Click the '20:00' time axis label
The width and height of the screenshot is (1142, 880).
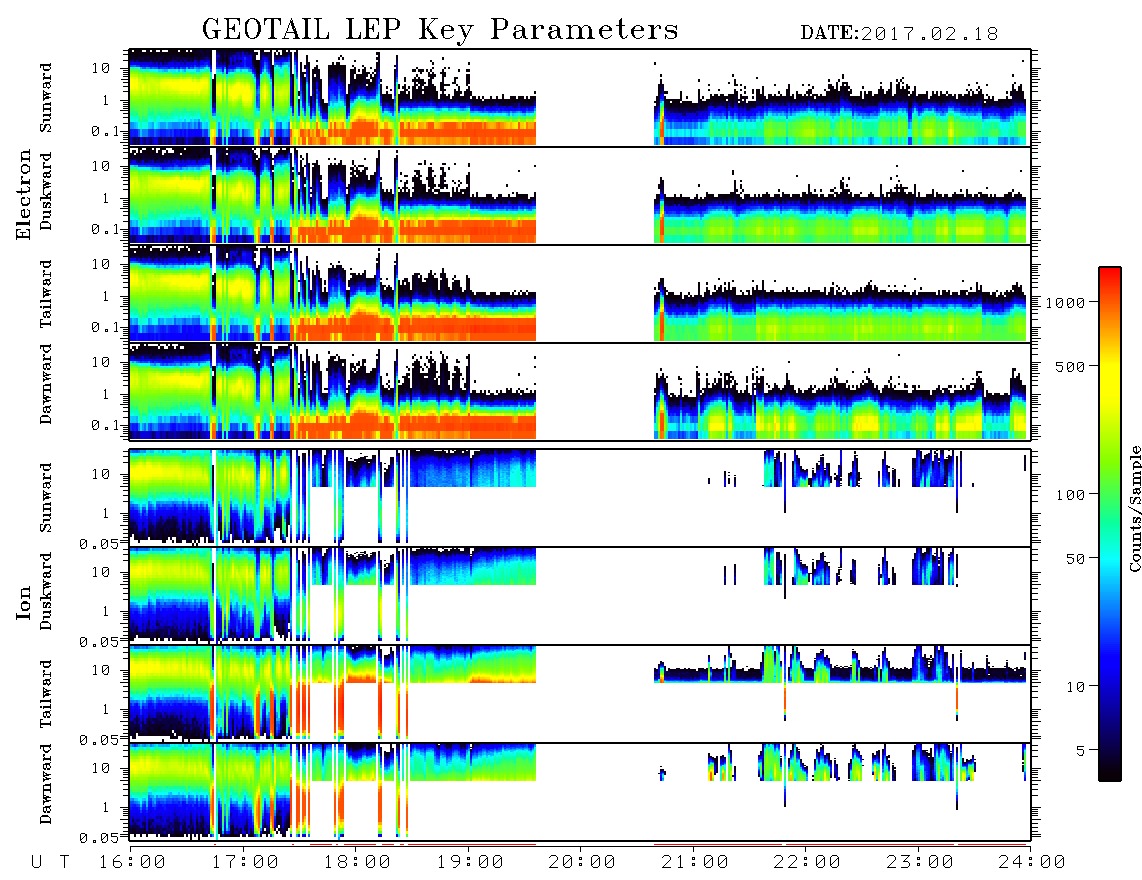pyautogui.click(x=583, y=863)
